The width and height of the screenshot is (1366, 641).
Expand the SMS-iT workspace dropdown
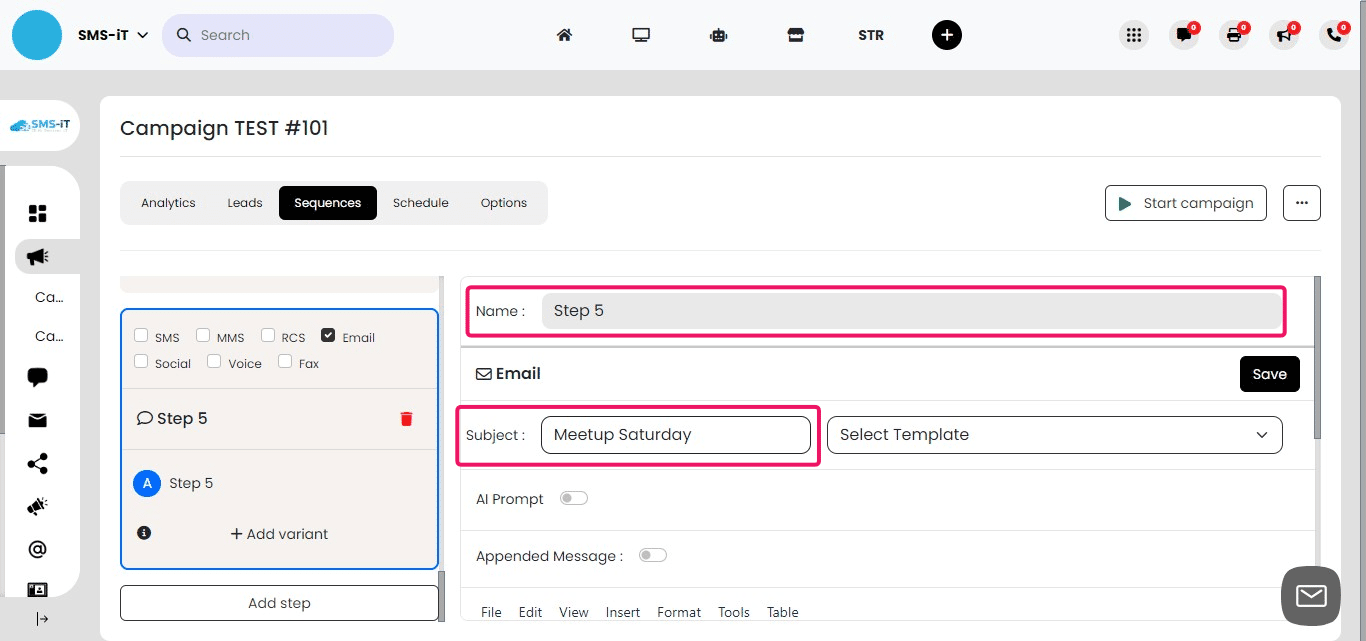(113, 34)
